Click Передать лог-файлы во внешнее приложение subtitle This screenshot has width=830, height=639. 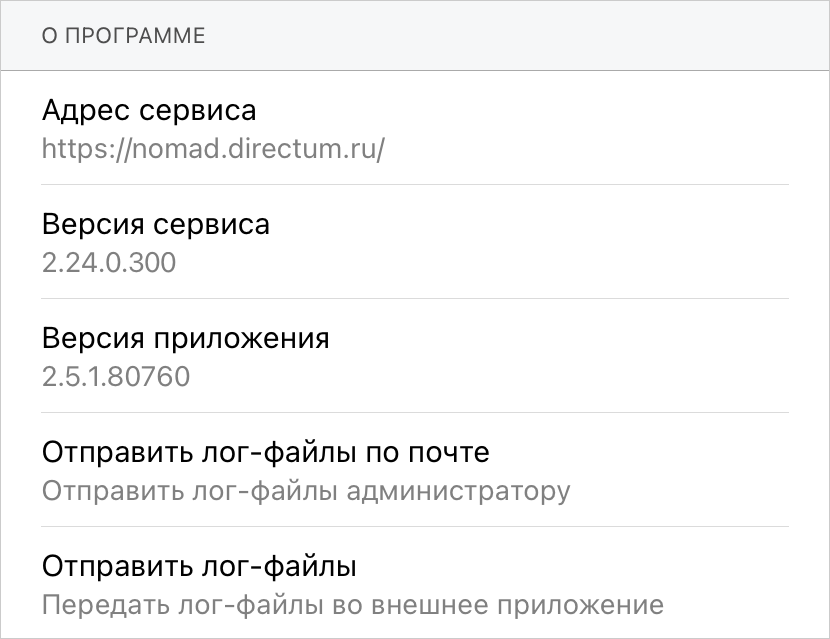coord(353,605)
